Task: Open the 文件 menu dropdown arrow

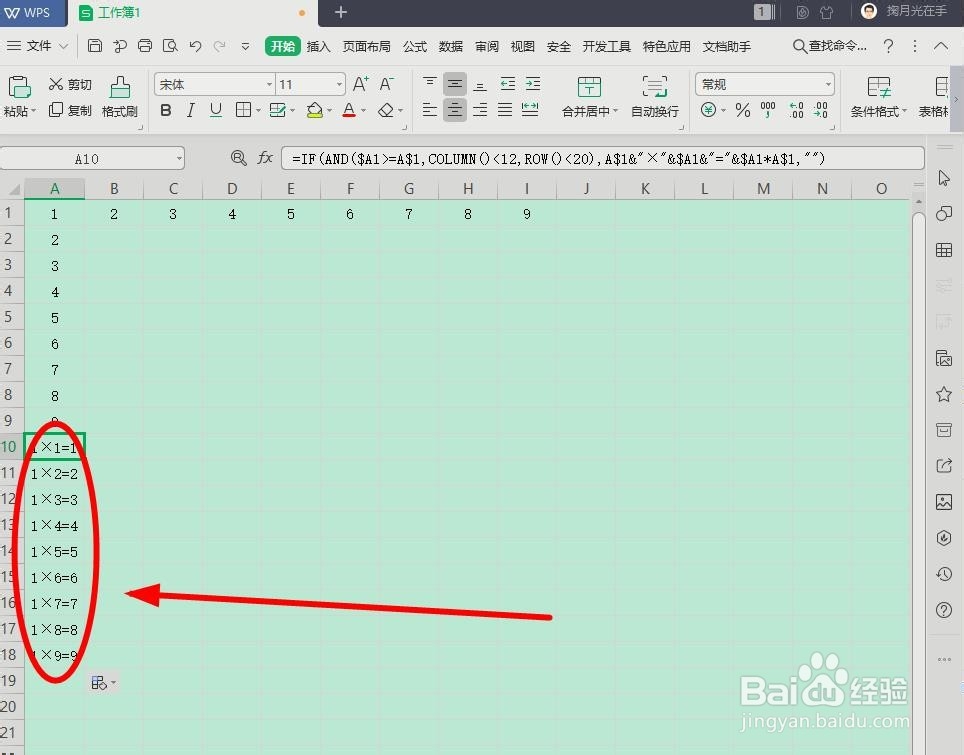Action: [x=63, y=46]
